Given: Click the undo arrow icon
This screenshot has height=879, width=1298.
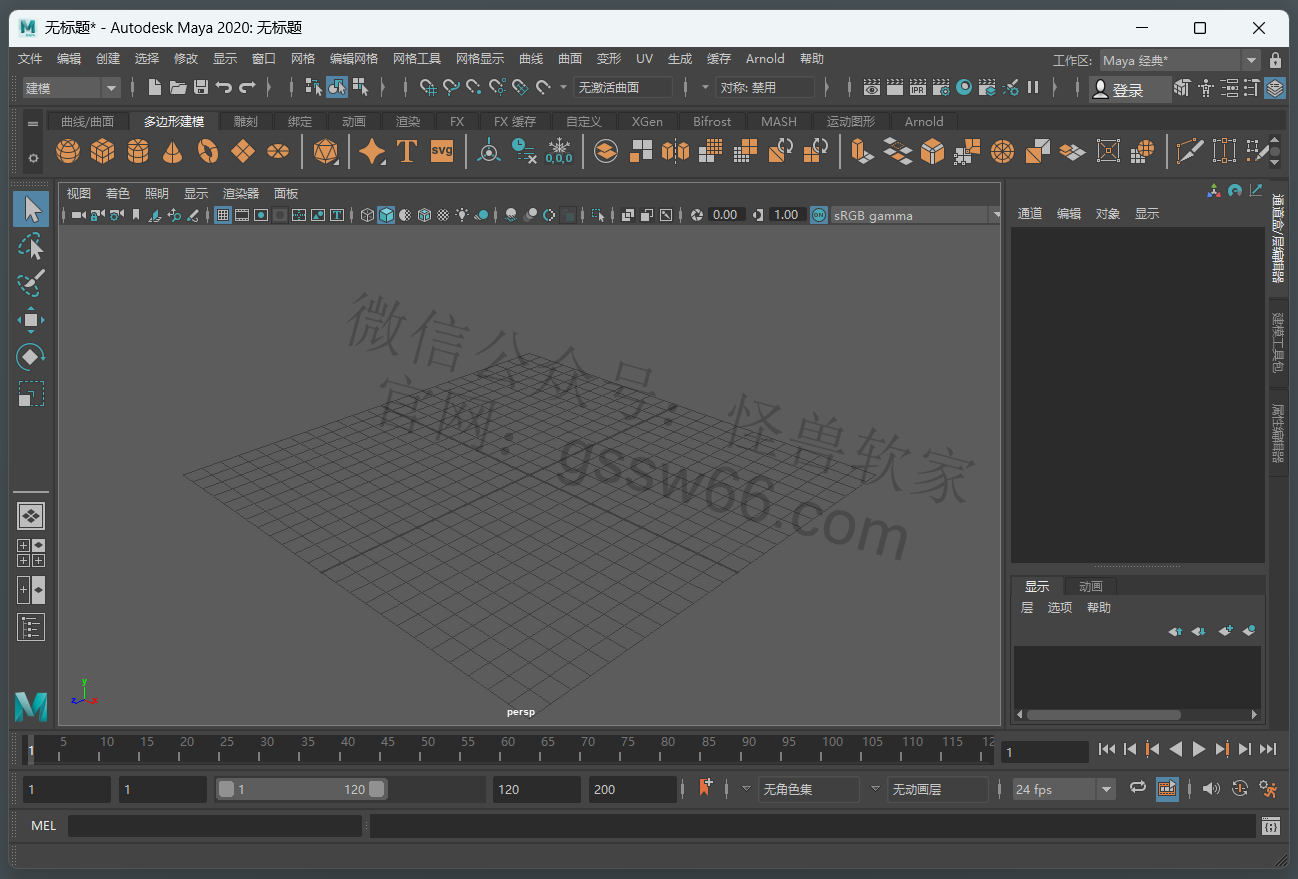Looking at the screenshot, I should pyautogui.click(x=224, y=88).
